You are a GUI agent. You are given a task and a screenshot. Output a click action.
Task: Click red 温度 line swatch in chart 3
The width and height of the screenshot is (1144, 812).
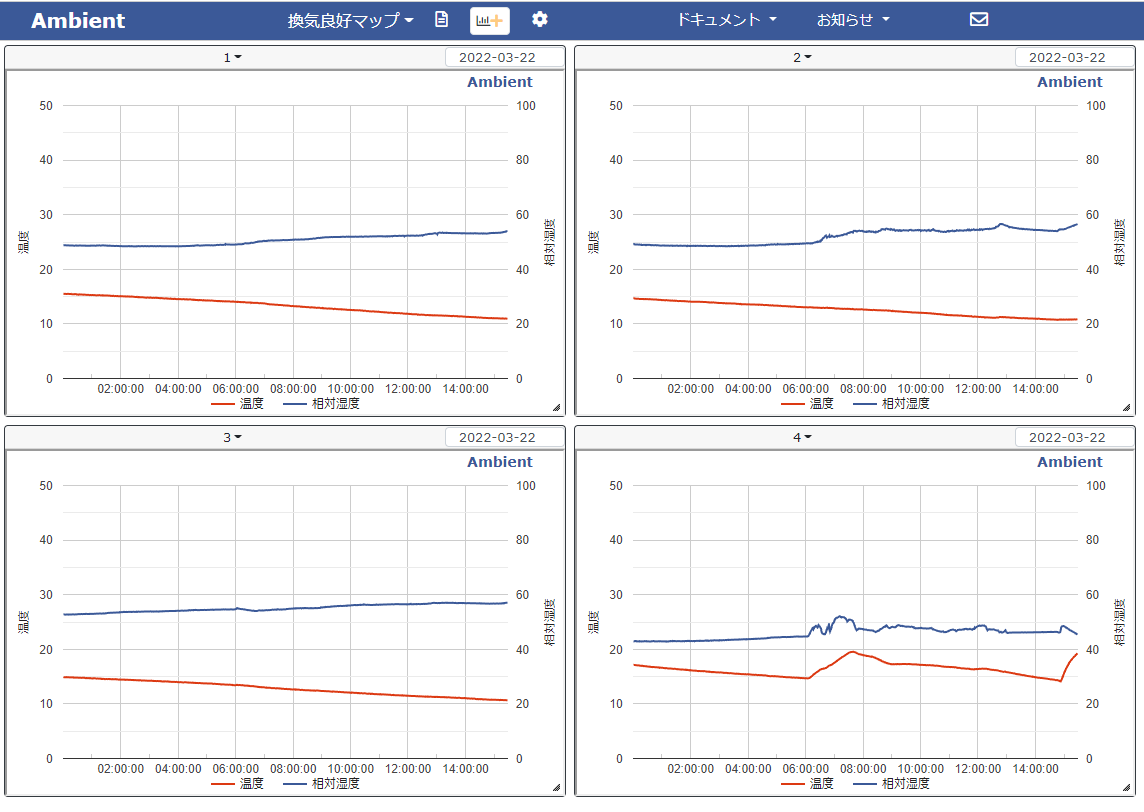click(223, 784)
